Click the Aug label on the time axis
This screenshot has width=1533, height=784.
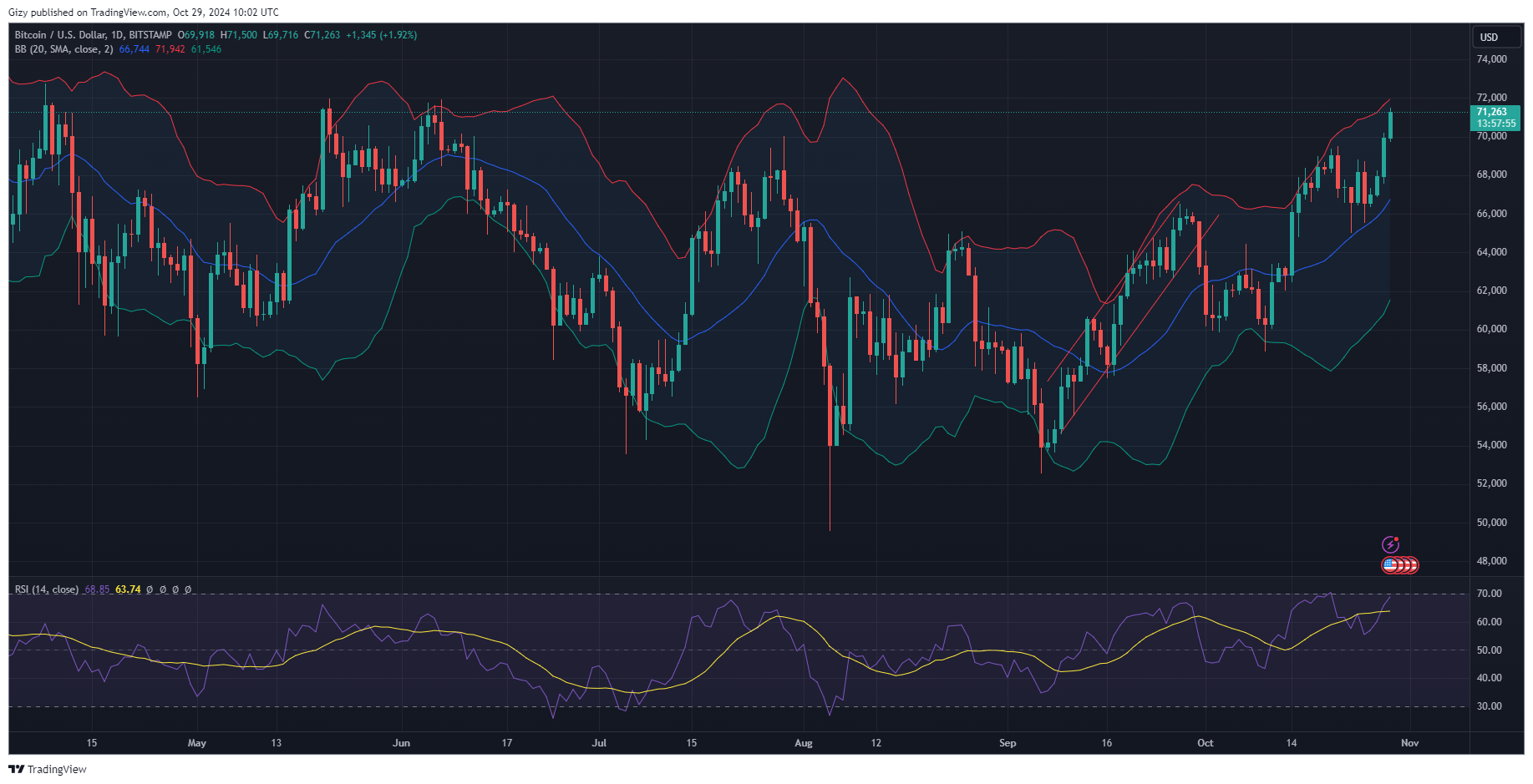click(x=804, y=743)
